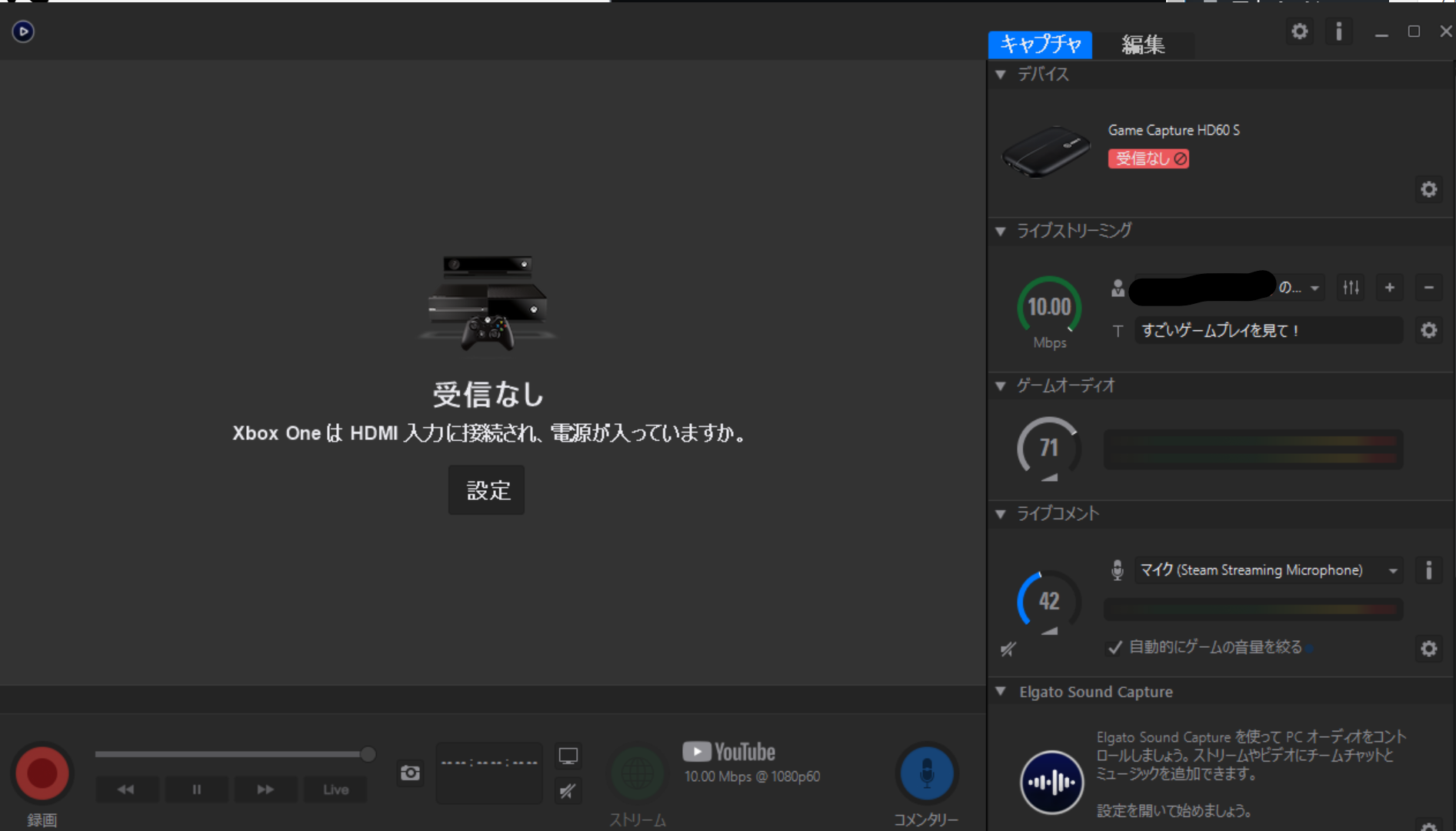Collapse the ライブストリーミング section
Viewport: 1456px width, 831px height.
(x=1001, y=231)
